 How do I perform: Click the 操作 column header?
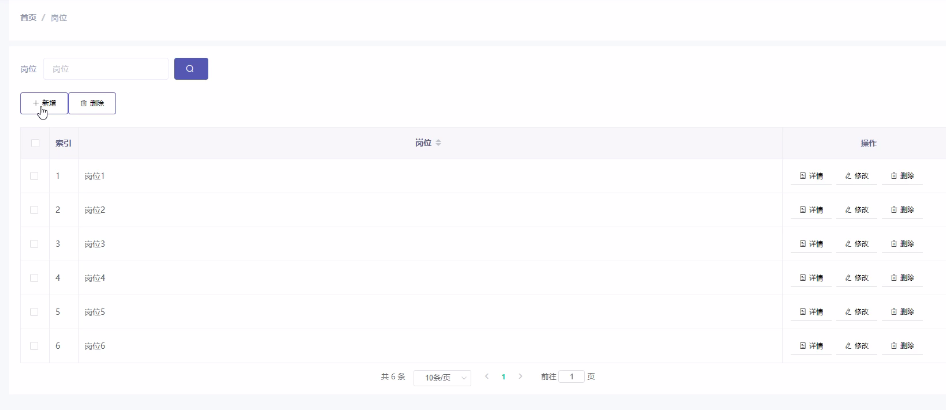coord(868,143)
